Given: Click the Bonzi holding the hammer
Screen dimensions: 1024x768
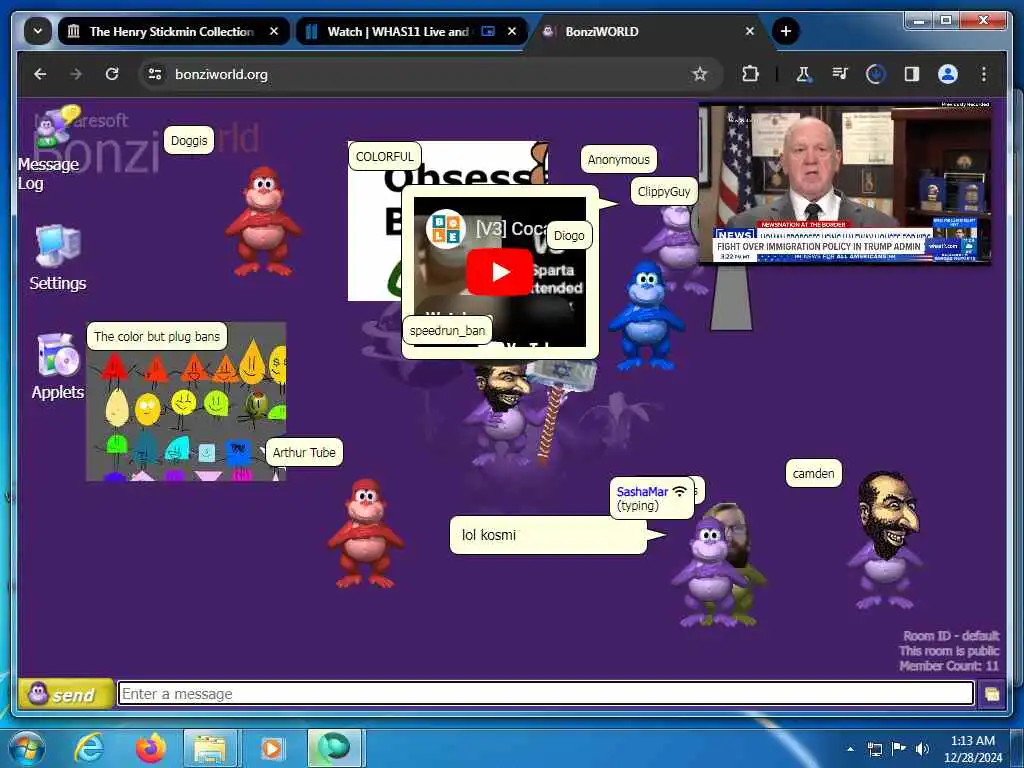Looking at the screenshot, I should (x=506, y=418).
